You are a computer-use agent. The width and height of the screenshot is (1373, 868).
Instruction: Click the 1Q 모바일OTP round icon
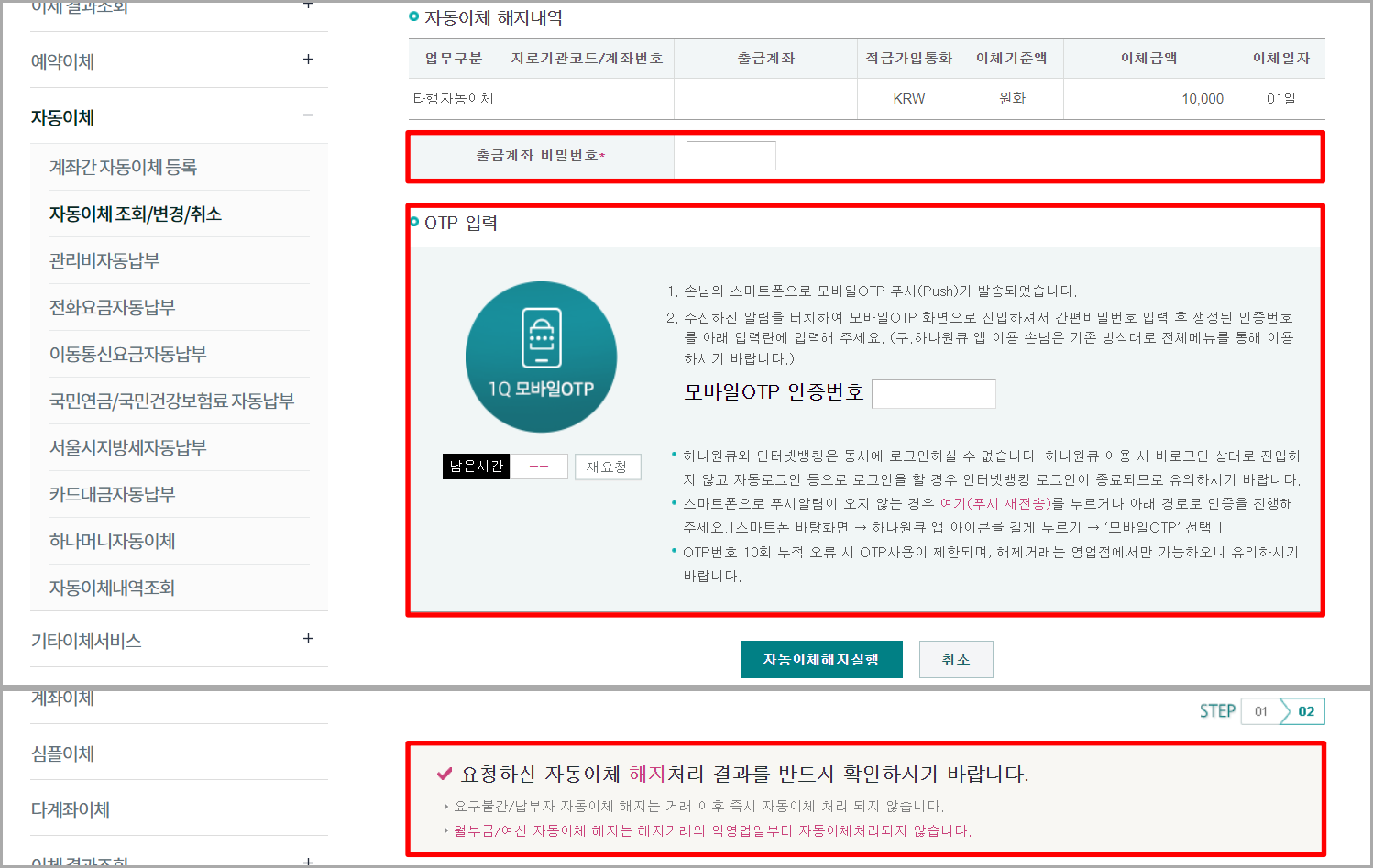click(541, 357)
